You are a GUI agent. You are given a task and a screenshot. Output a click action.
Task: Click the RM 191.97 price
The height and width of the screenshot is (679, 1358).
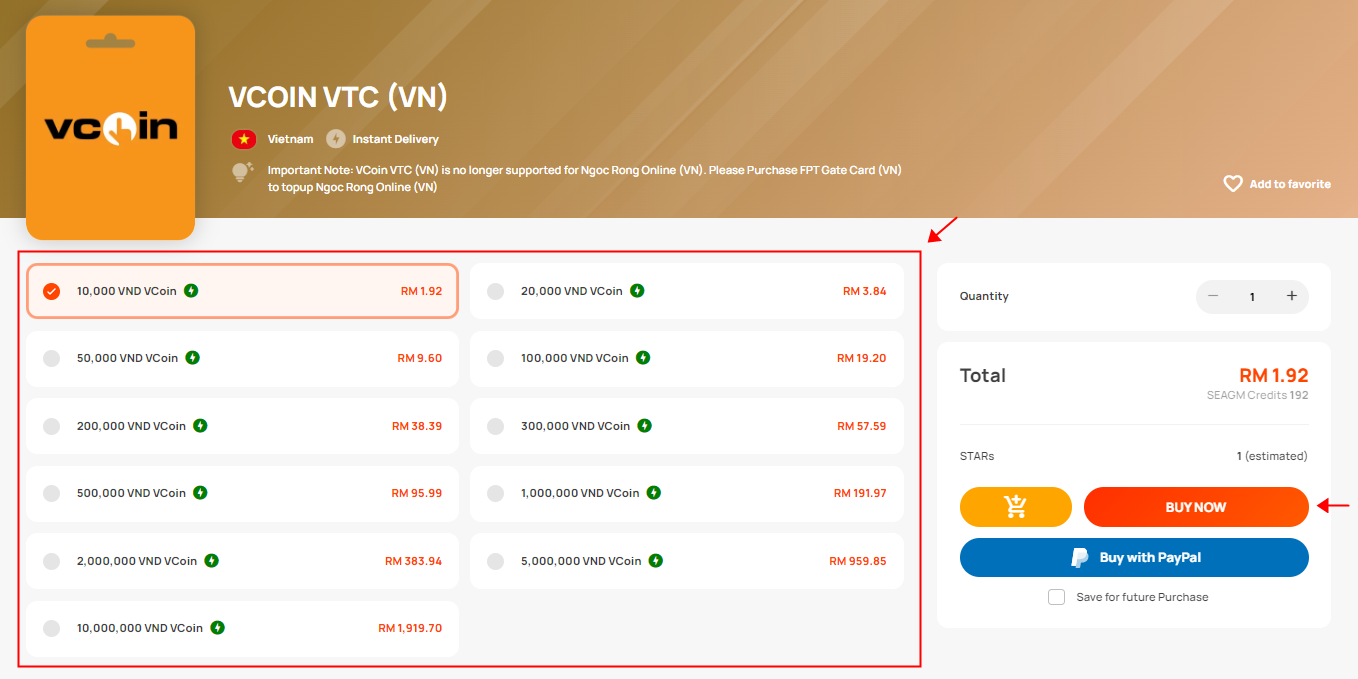point(860,493)
